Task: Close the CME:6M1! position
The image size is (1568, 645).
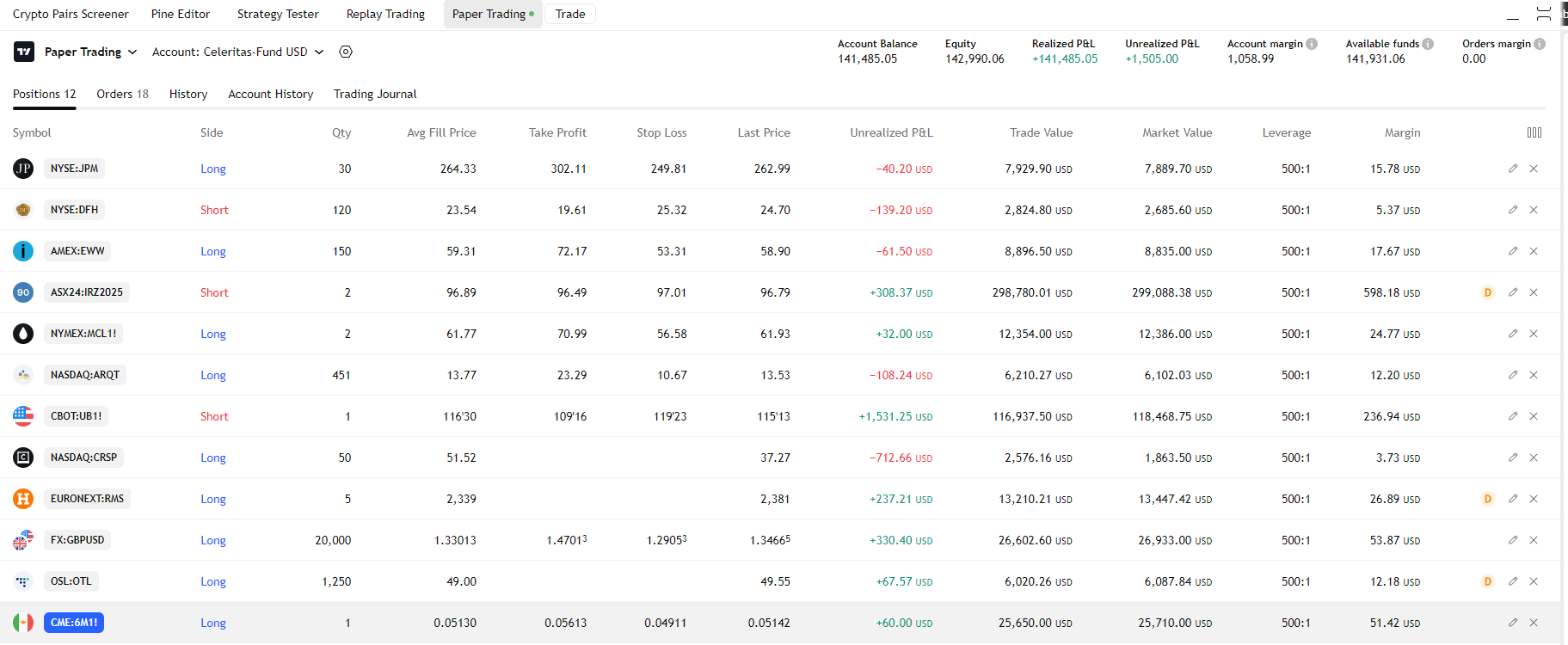Action: 1534,623
